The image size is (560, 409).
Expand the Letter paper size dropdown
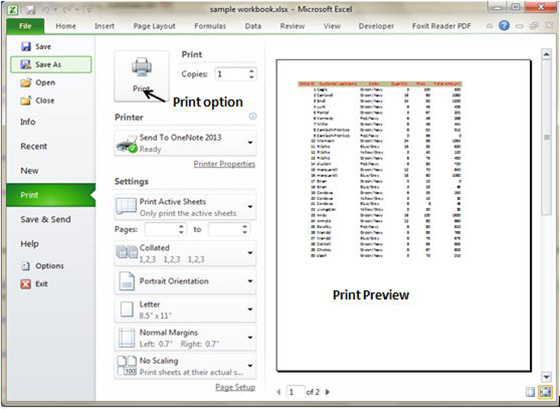point(185,310)
